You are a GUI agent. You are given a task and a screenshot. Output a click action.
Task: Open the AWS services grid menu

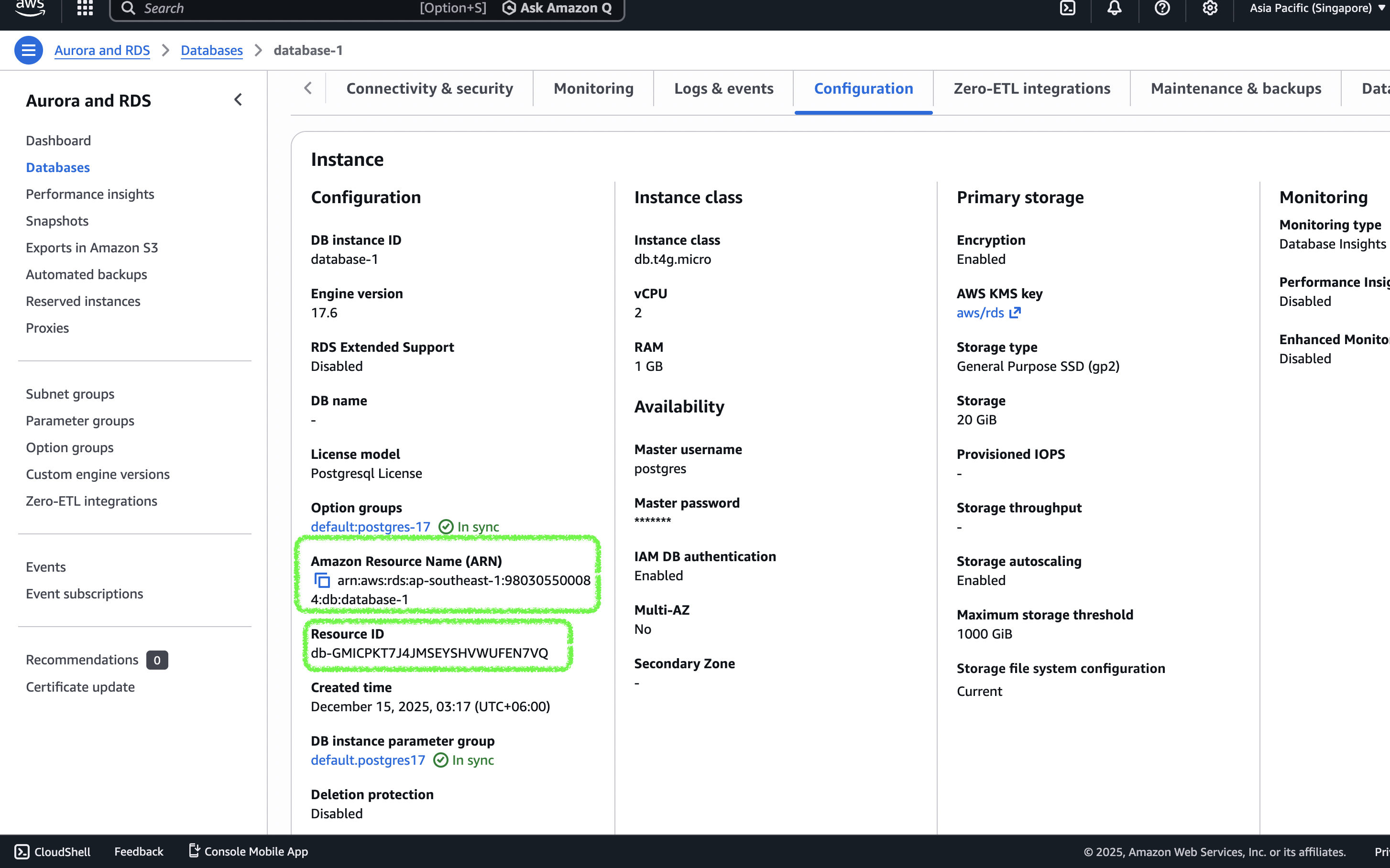coord(85,8)
